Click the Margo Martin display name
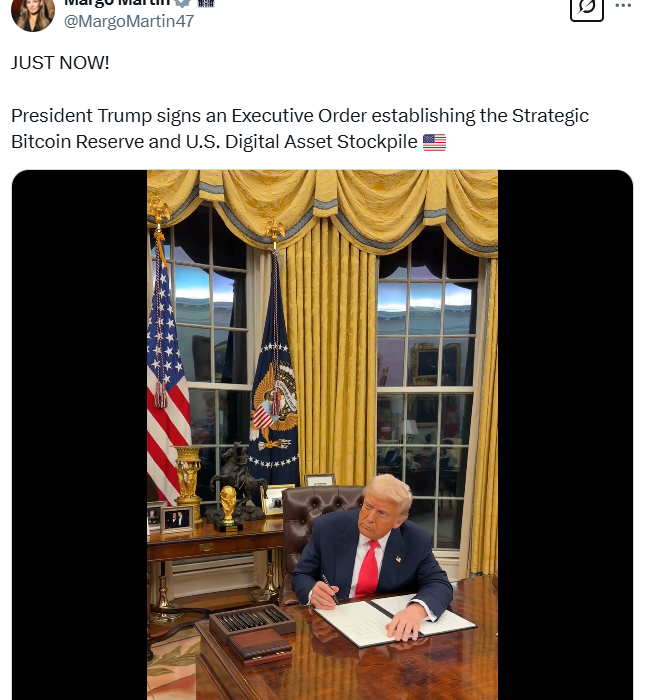Screen dimensions: 650x700 117,3
